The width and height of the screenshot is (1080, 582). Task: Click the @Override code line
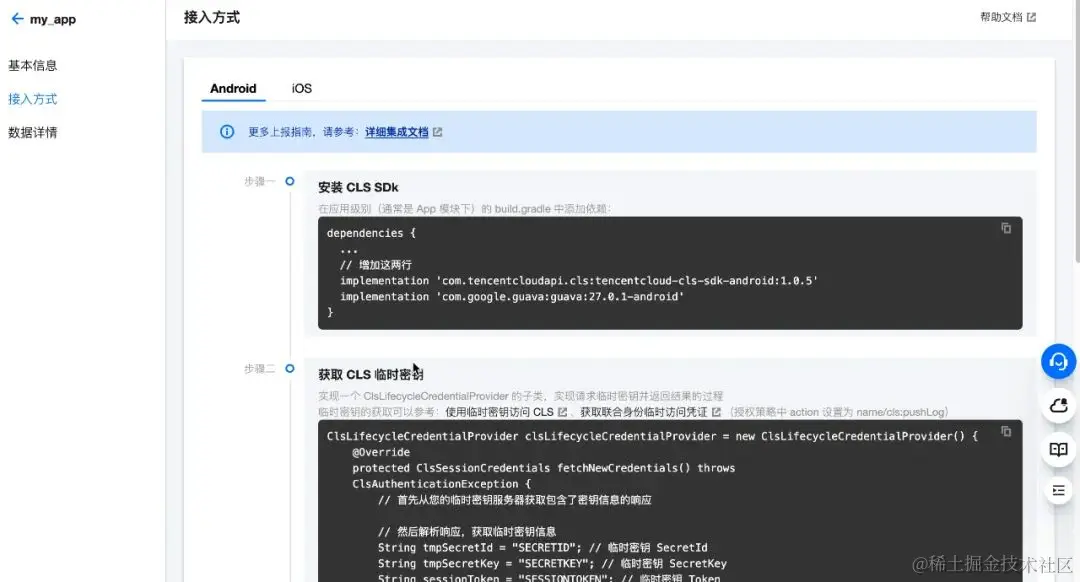(381, 453)
